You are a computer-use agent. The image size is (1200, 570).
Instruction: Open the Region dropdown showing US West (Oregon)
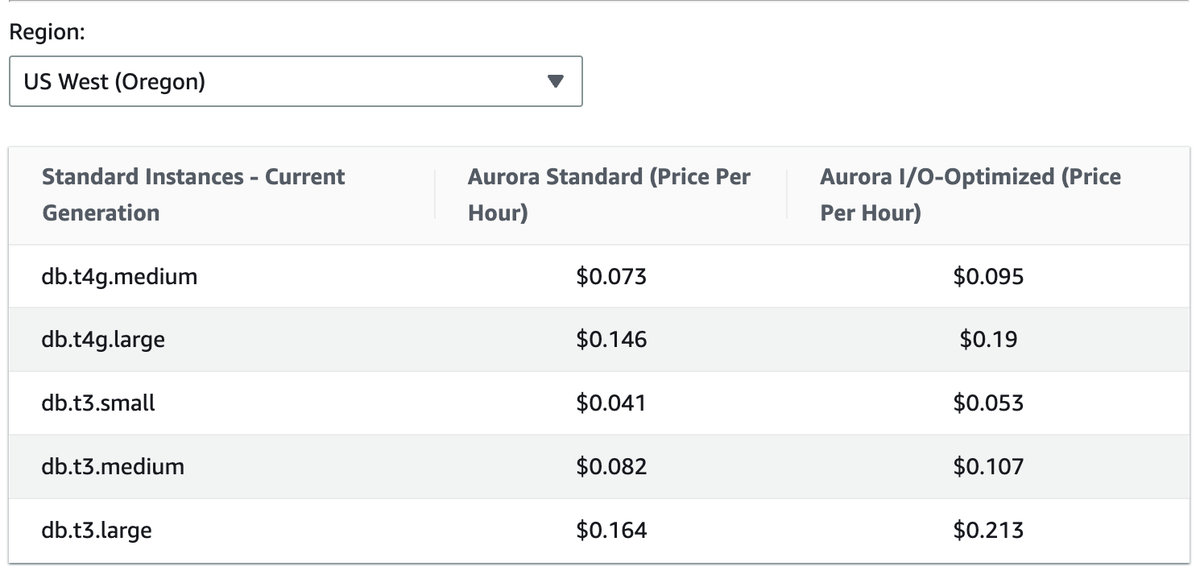click(x=296, y=81)
